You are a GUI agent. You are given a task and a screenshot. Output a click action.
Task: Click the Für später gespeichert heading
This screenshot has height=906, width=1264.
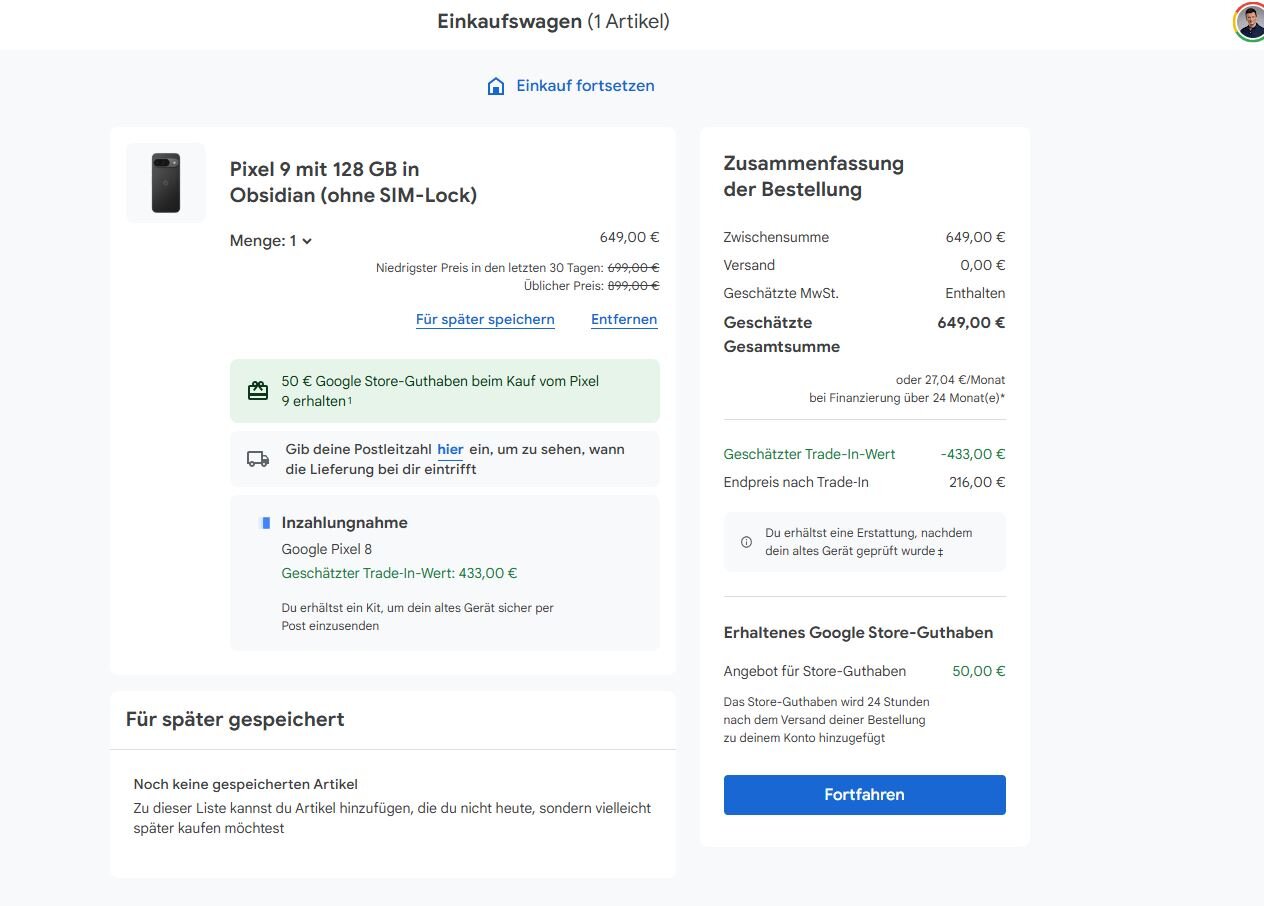235,719
